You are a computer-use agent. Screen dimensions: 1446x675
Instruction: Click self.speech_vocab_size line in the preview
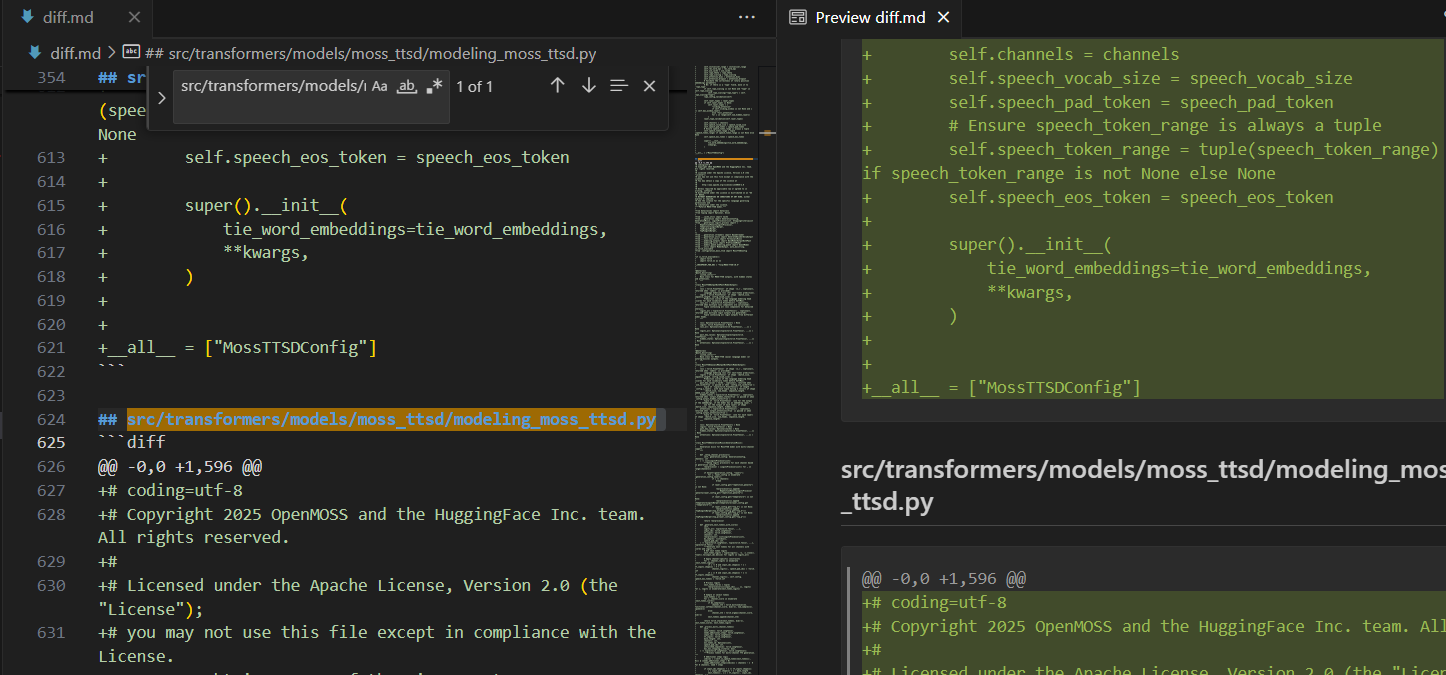click(x=1150, y=78)
